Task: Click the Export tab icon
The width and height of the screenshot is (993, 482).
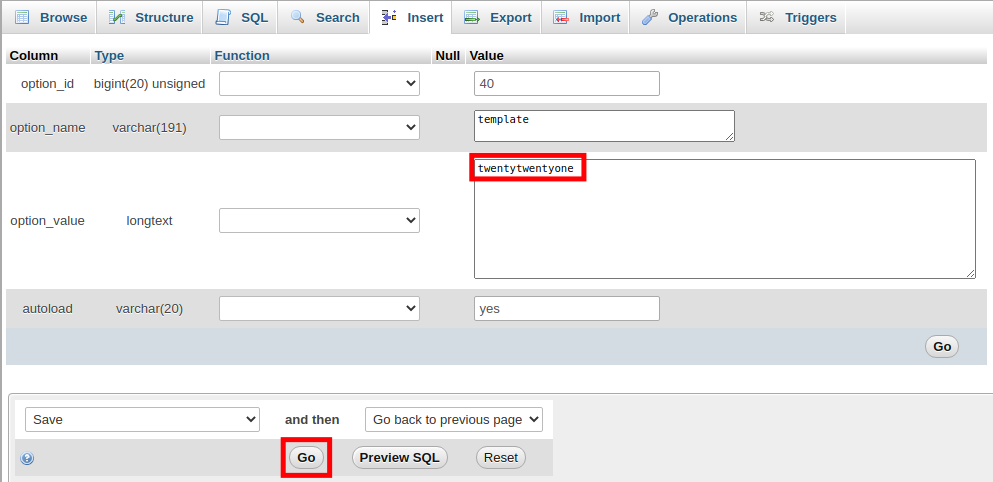Action: point(471,17)
